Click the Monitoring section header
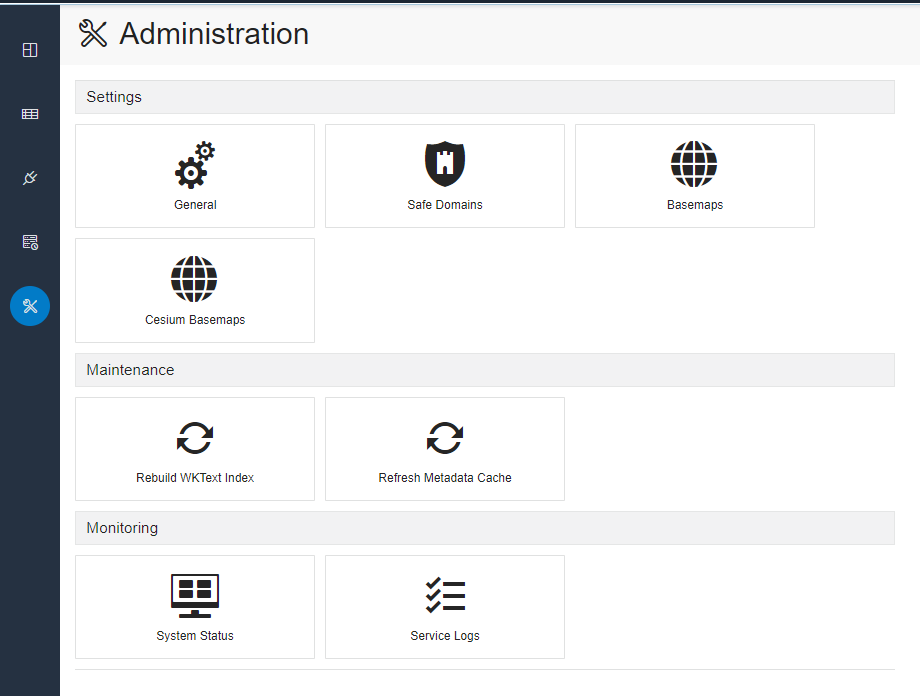 coord(485,528)
